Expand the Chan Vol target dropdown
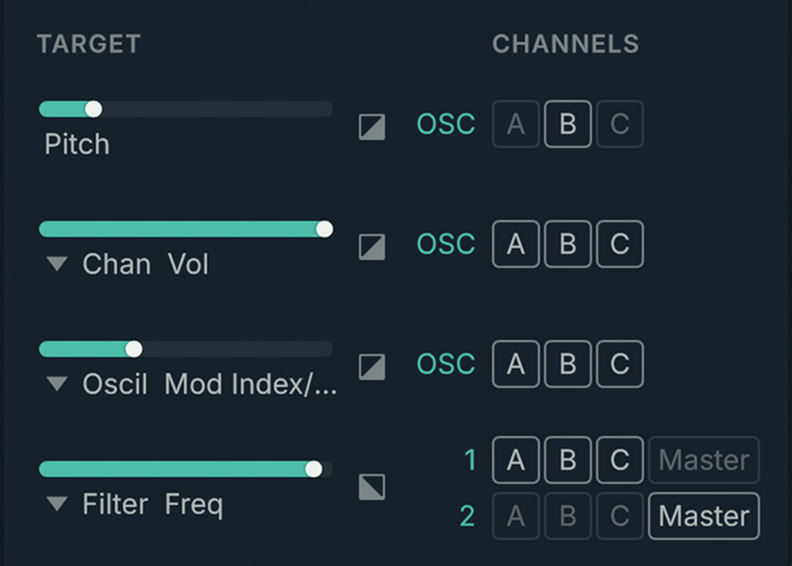The image size is (792, 566). (59, 265)
